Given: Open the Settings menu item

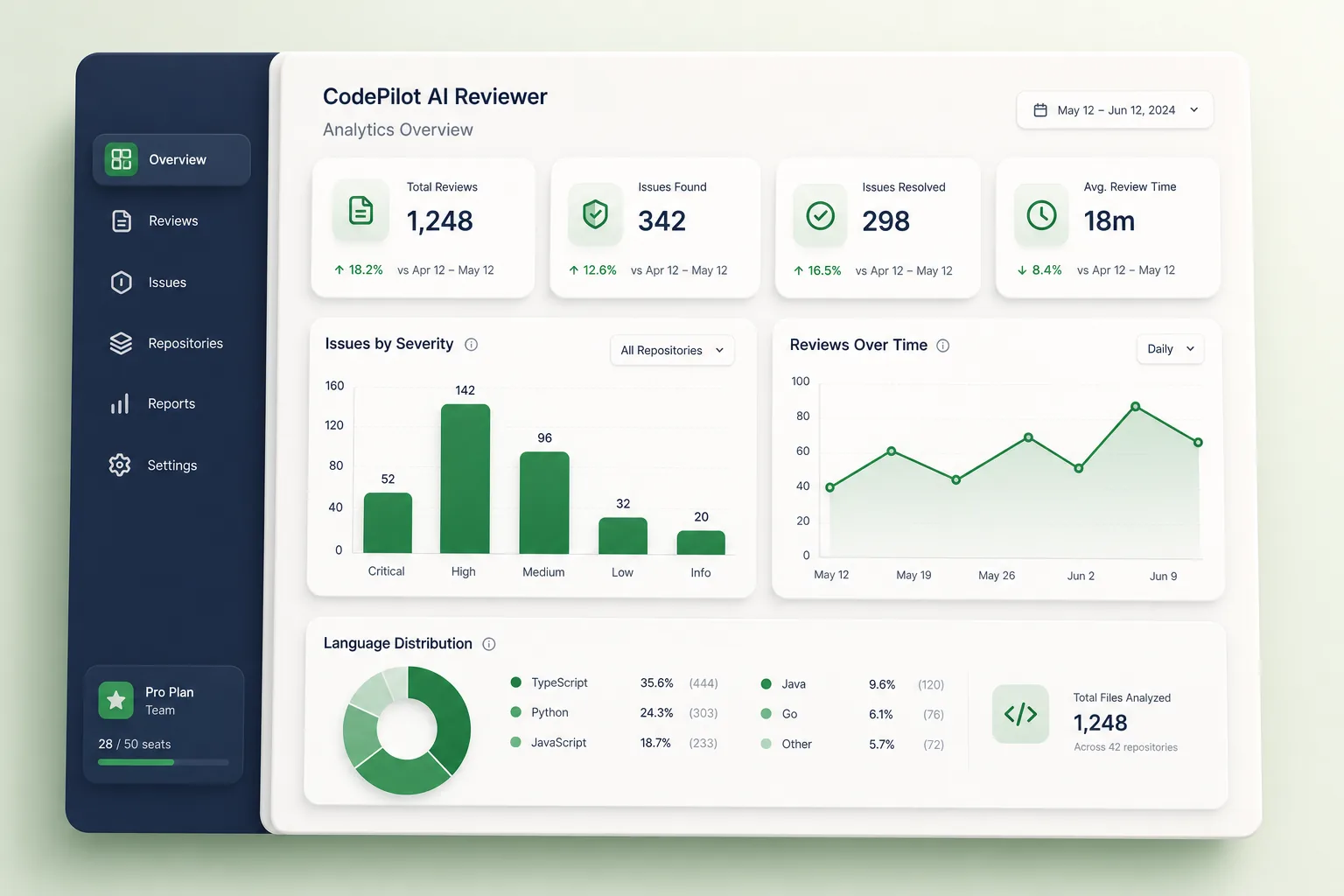Looking at the screenshot, I should (x=171, y=465).
